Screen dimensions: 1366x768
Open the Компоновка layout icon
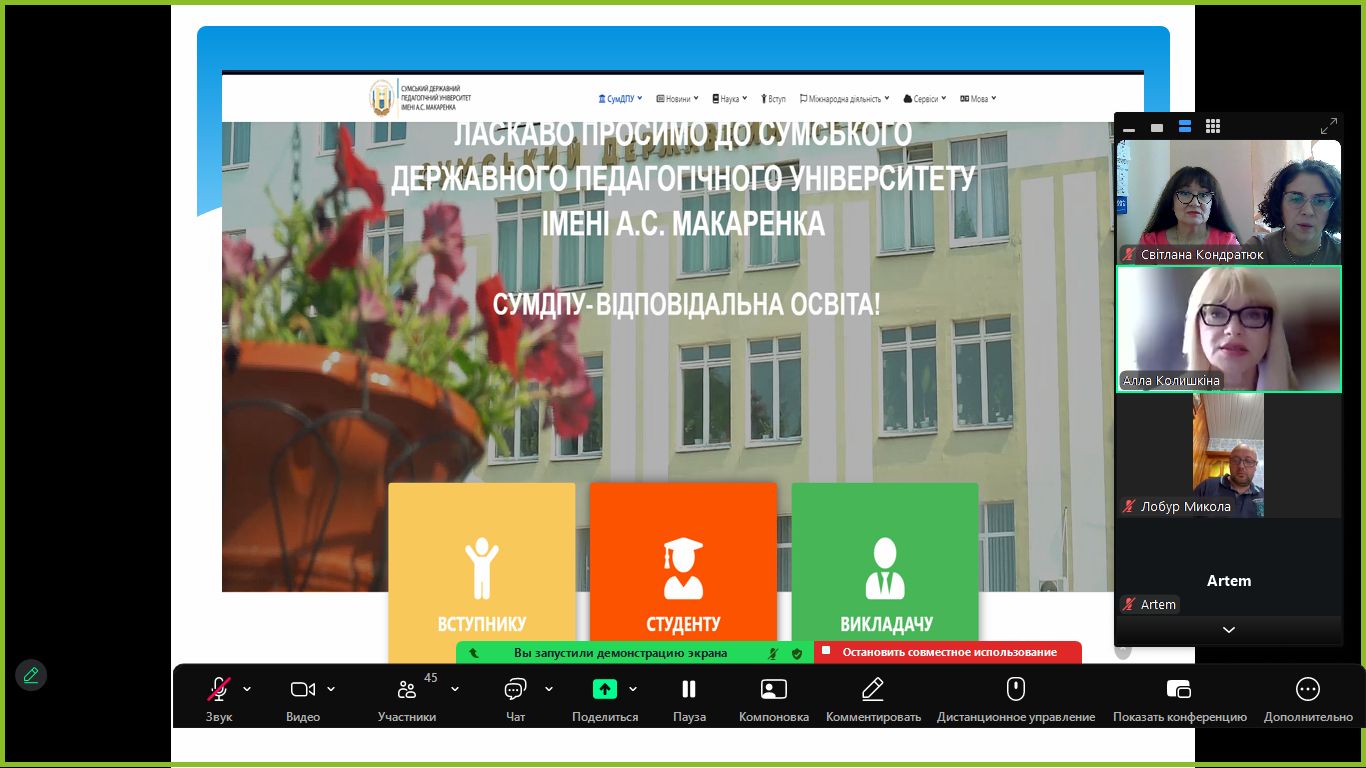774,689
